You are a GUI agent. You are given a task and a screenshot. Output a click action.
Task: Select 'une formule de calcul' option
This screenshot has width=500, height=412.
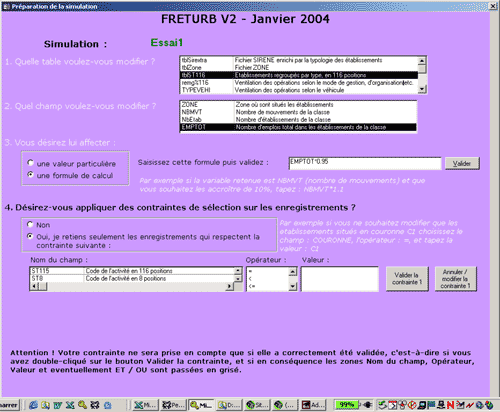coord(31,174)
